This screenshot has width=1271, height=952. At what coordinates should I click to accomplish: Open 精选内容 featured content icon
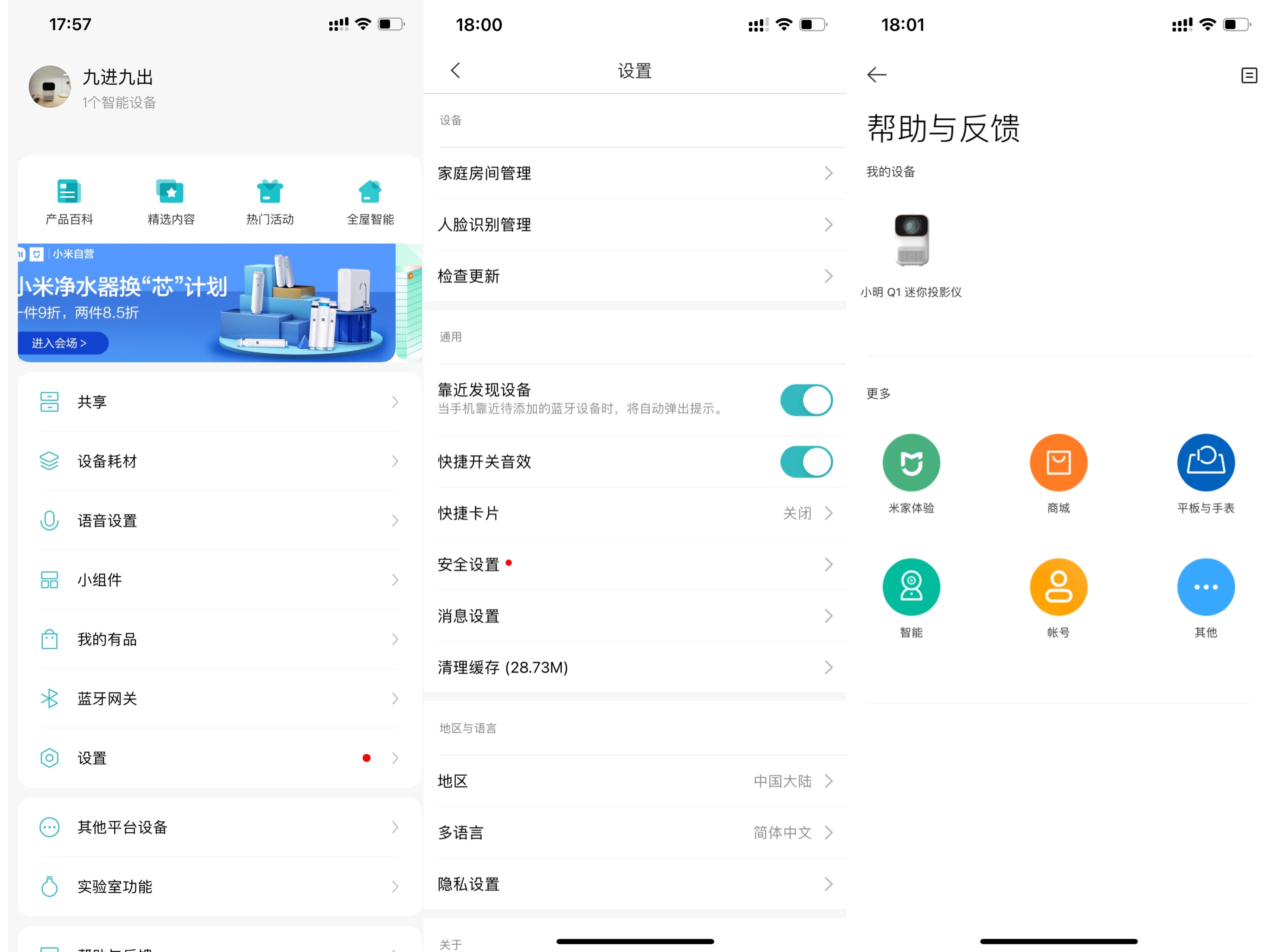170,192
